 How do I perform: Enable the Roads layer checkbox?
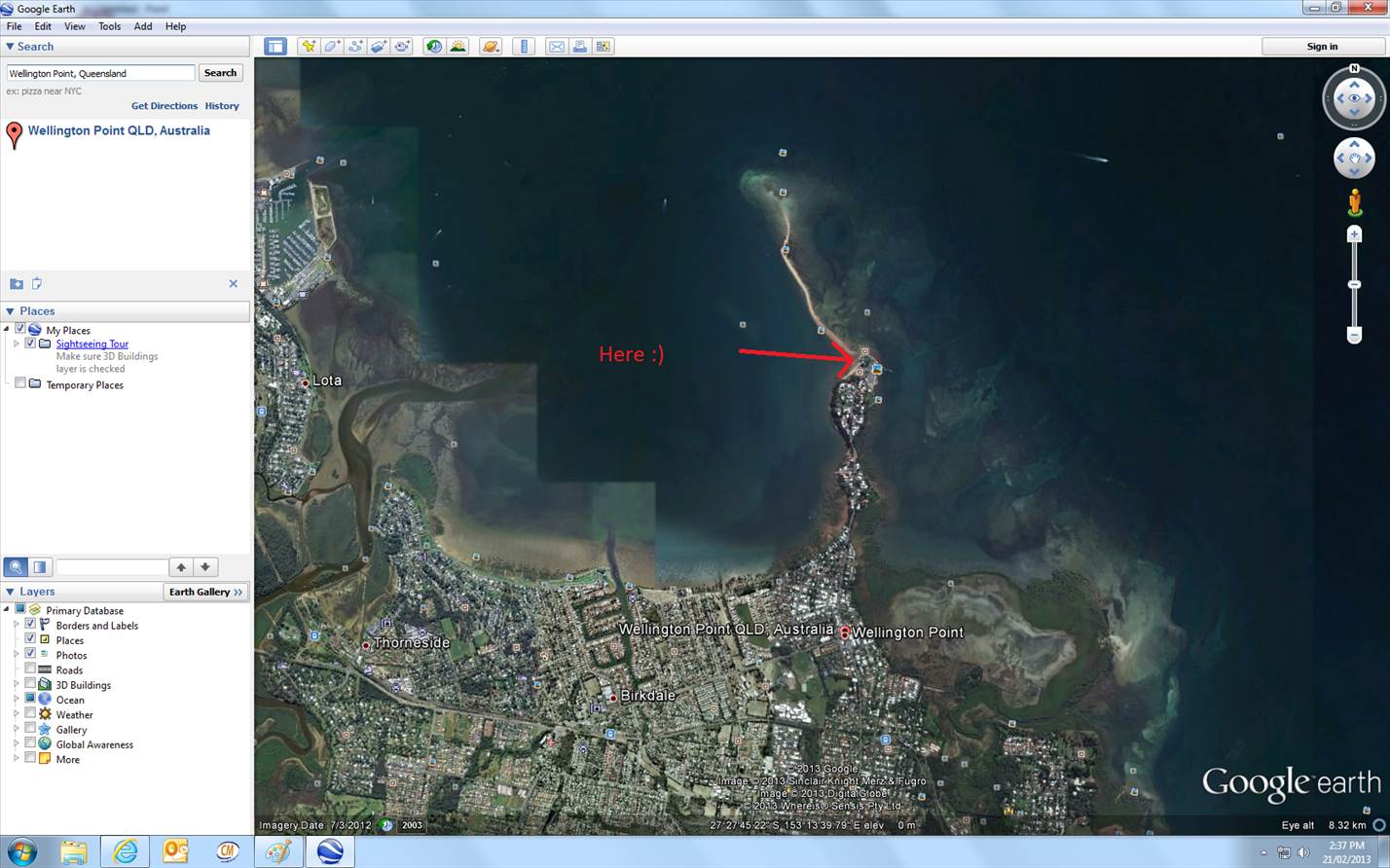30,669
